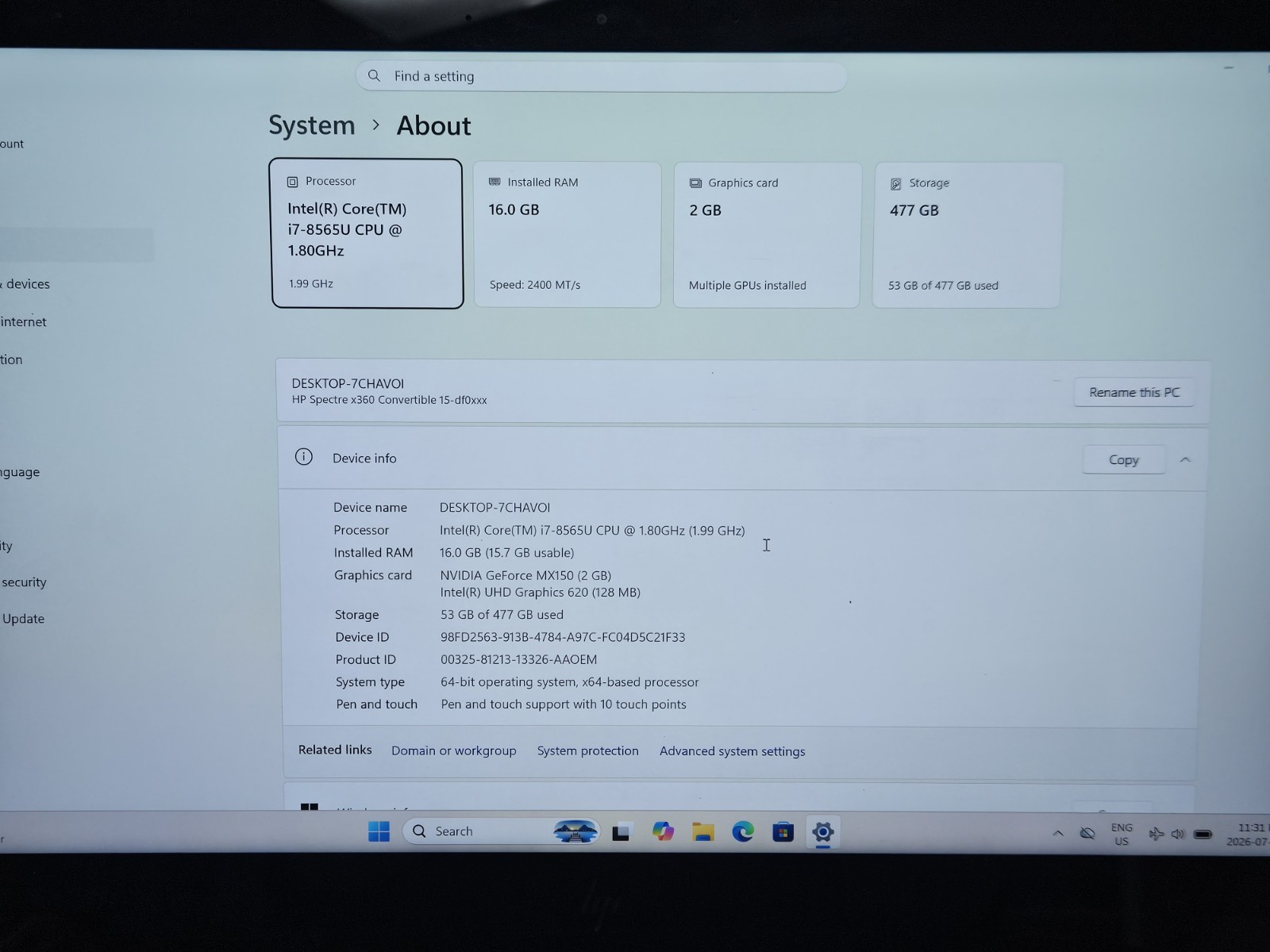This screenshot has height=952, width=1270.
Task: Click HP Spectre x360 Convertible model text
Action: pyautogui.click(x=389, y=400)
